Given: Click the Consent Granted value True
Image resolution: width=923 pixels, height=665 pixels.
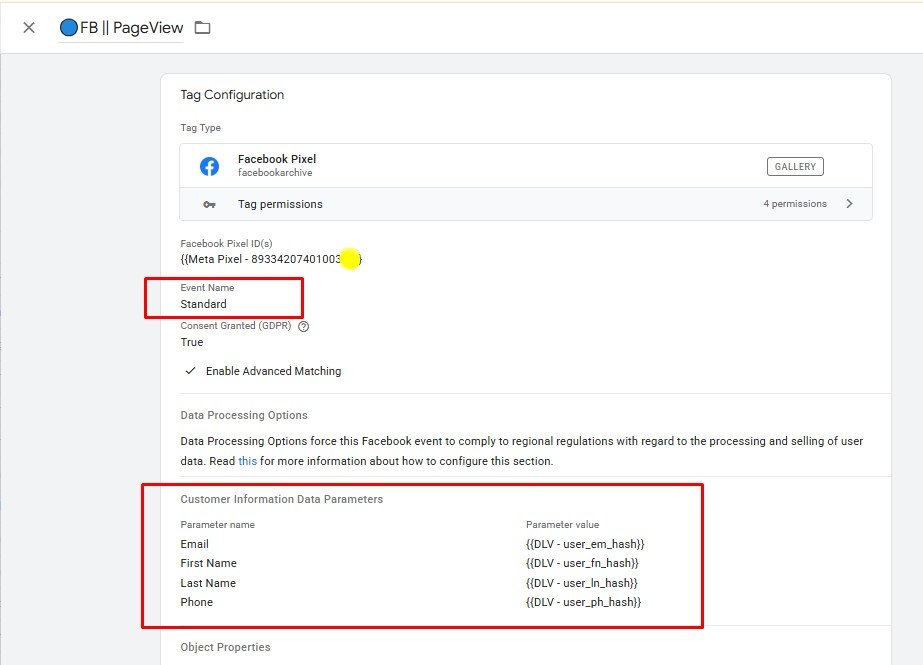Looking at the screenshot, I should [192, 342].
